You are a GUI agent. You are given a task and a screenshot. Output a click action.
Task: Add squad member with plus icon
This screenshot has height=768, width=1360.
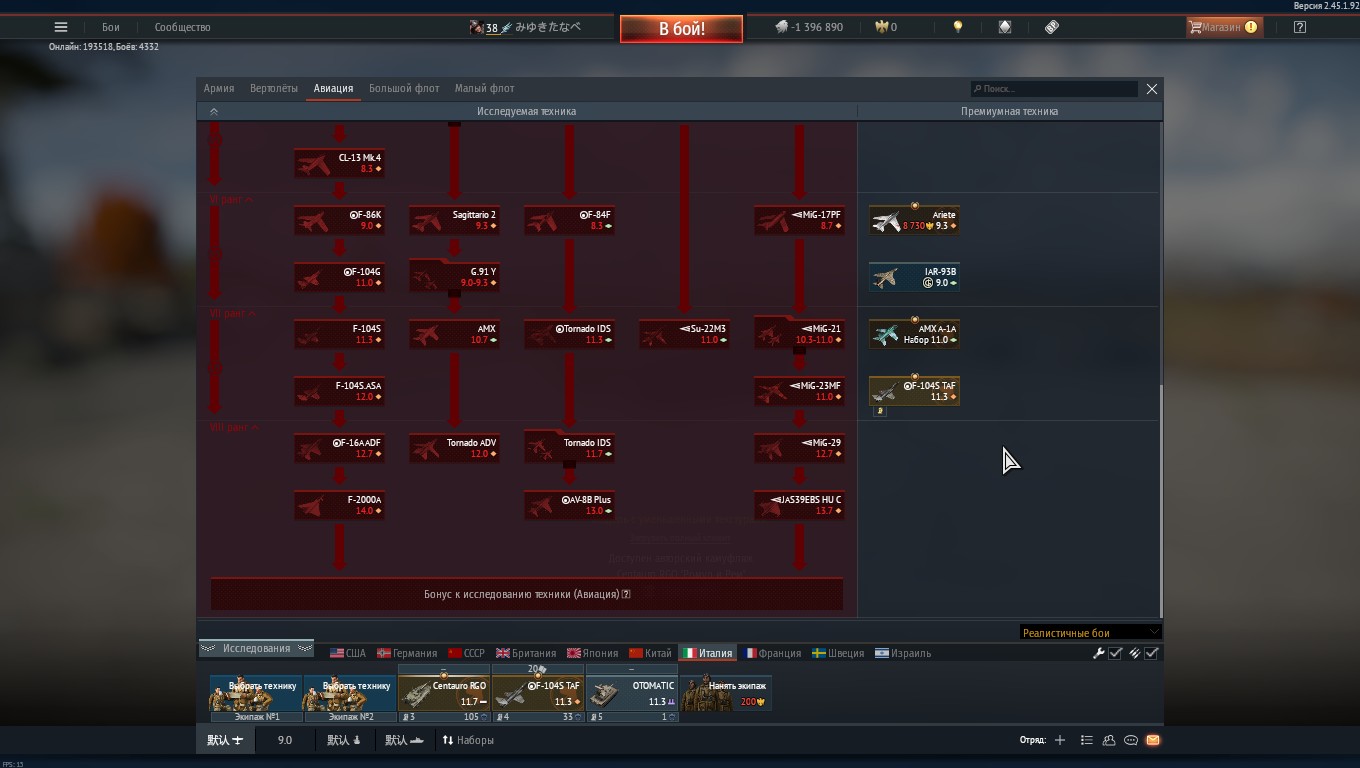click(1060, 740)
